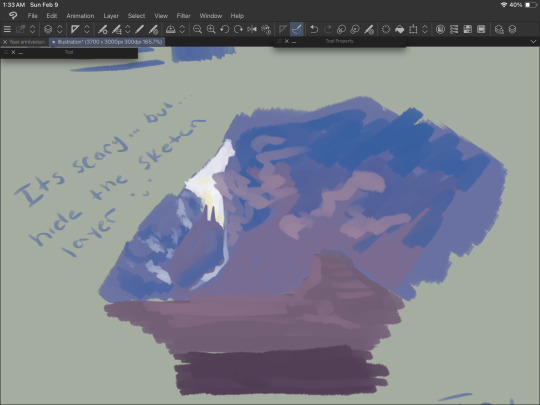Click the Tool palette grip handle

[6, 52]
